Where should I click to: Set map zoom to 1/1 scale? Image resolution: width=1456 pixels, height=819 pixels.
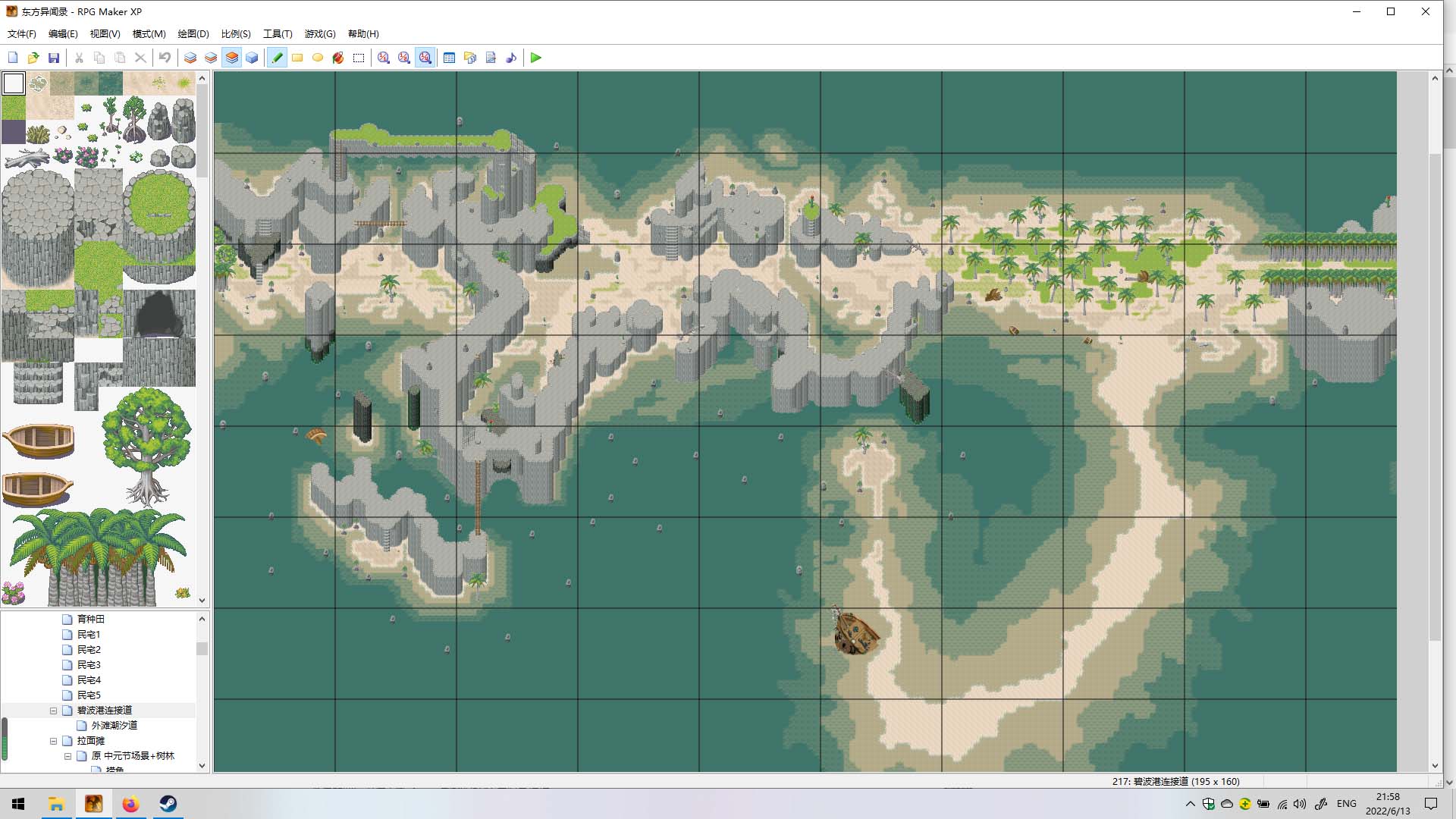click(x=384, y=58)
